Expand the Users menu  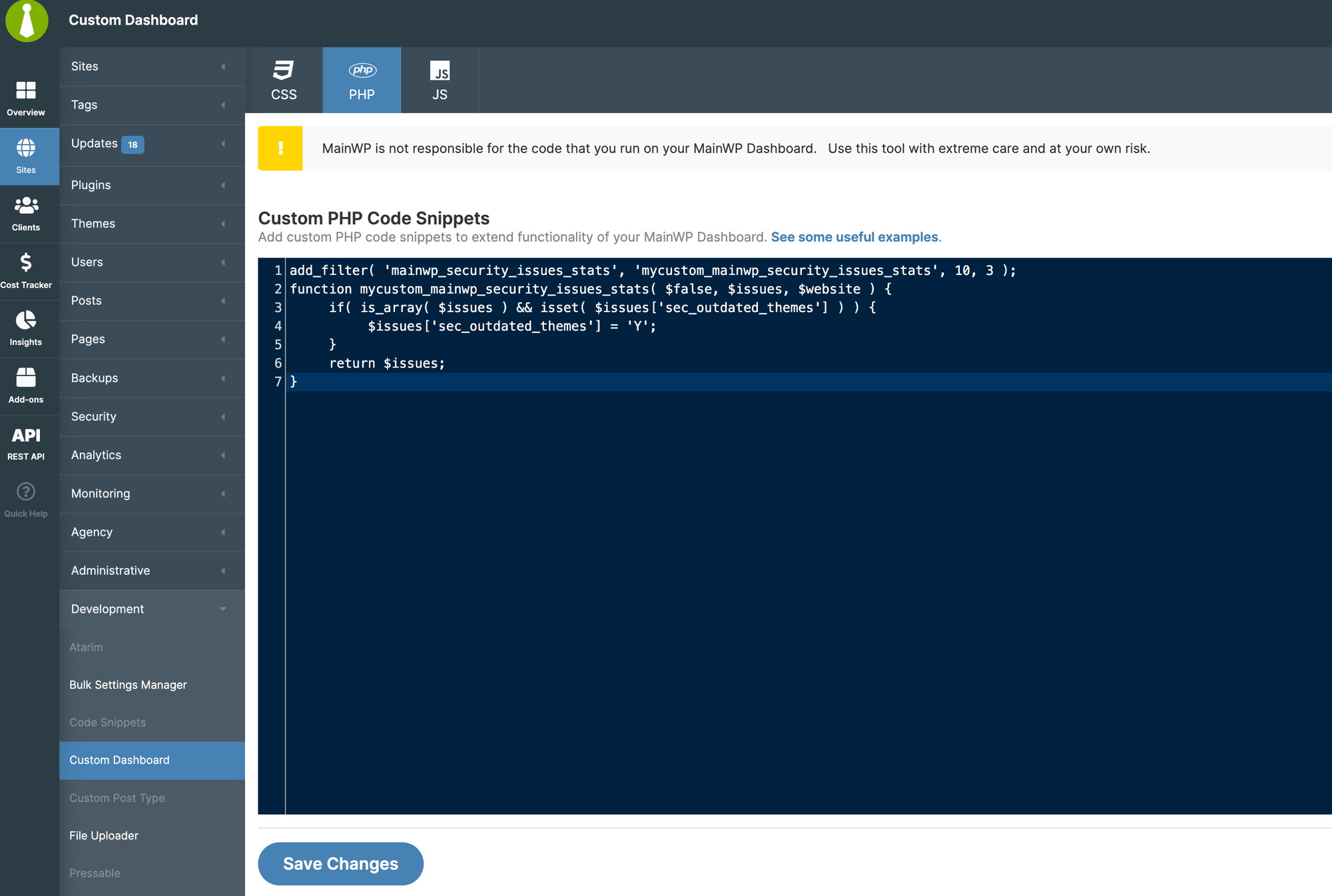pyautogui.click(x=152, y=262)
